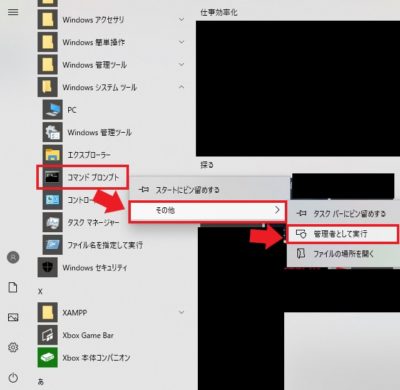Select 管理者として実行 (Run as administrator)
Viewport: 400px width, 390px height.
coord(342,234)
